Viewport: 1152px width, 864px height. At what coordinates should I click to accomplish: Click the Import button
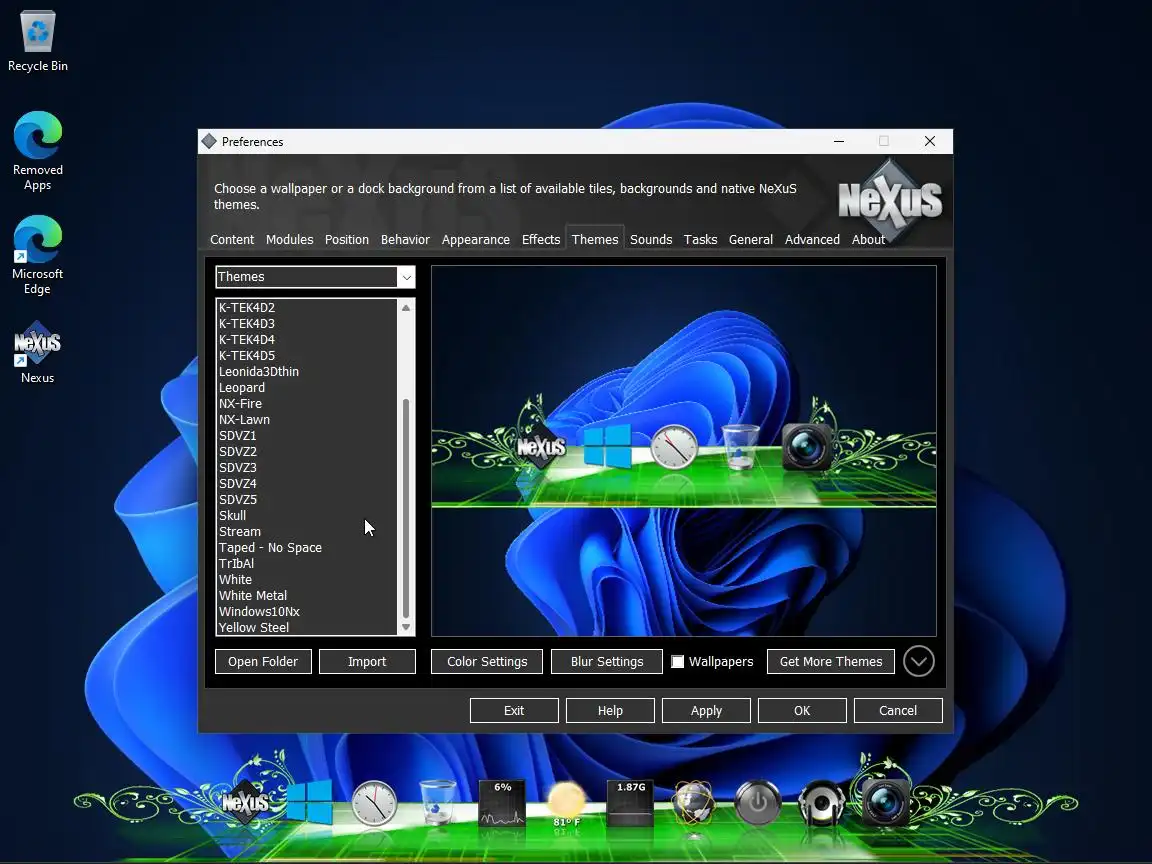367,661
